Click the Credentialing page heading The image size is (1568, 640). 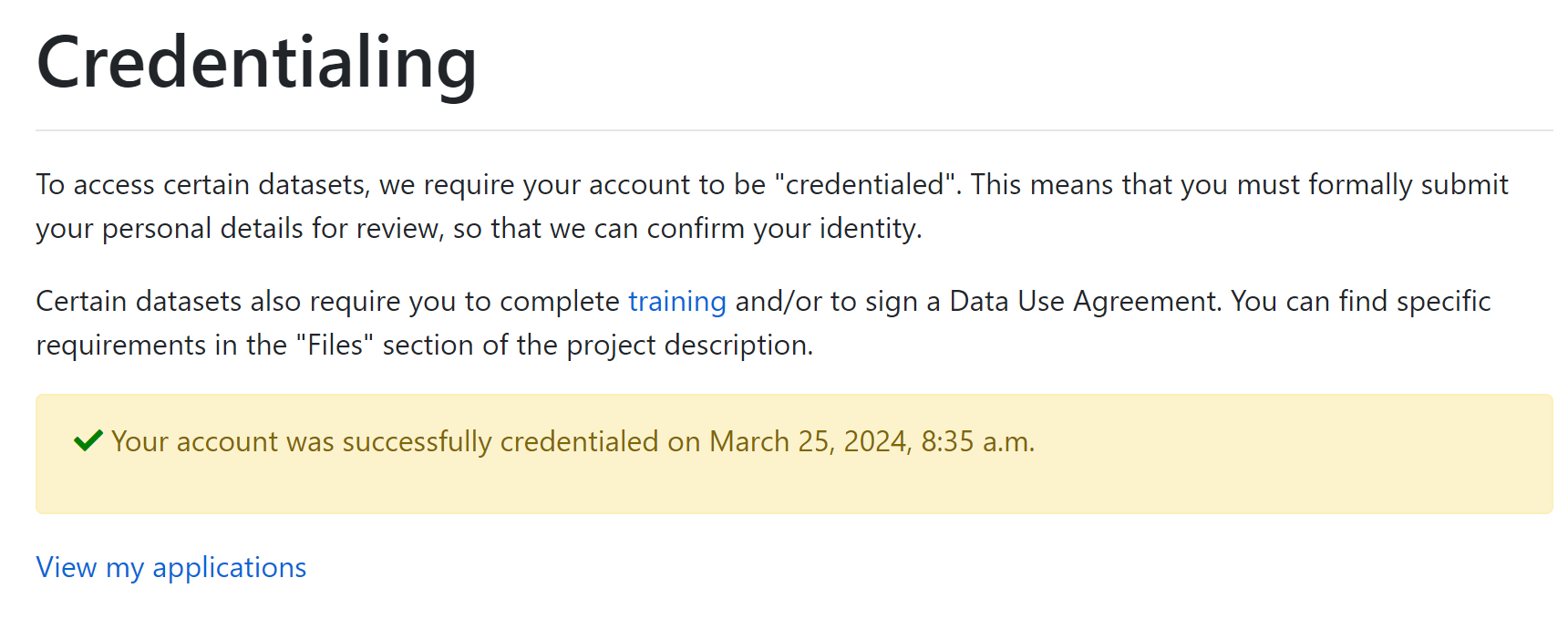pos(256,62)
